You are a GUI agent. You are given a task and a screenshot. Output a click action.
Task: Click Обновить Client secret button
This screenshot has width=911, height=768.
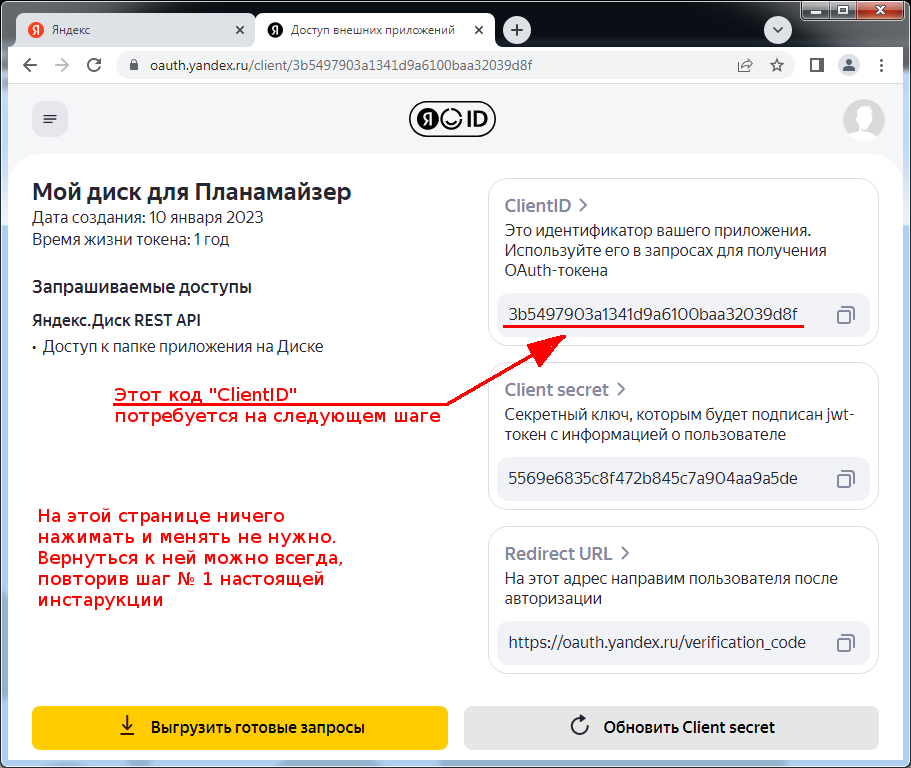(671, 727)
